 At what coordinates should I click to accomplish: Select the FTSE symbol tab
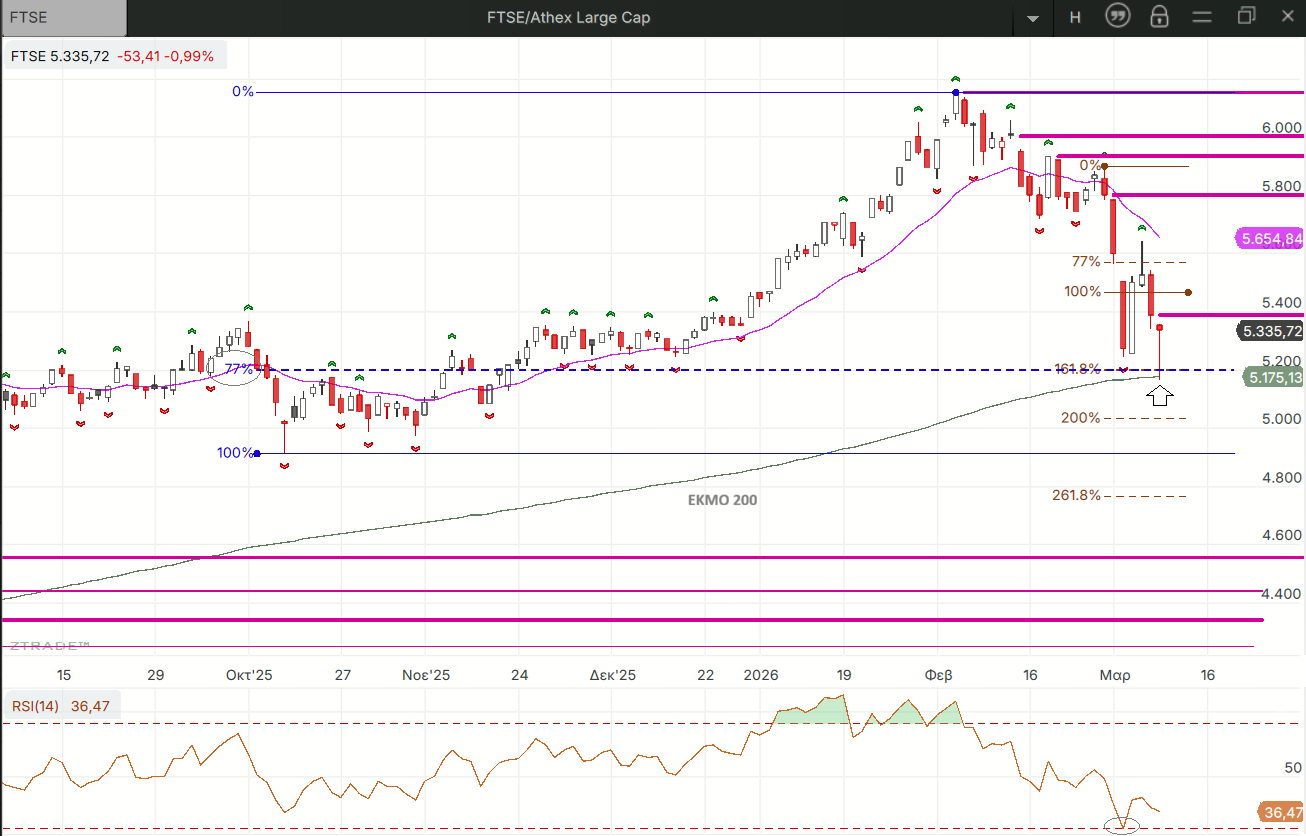click(64, 17)
